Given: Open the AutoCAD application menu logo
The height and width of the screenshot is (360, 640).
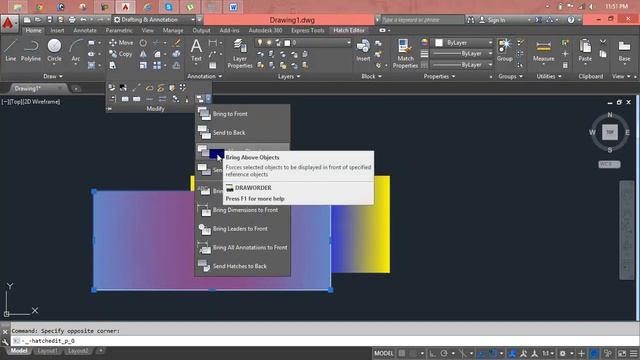Looking at the screenshot, I should pos(8,23).
